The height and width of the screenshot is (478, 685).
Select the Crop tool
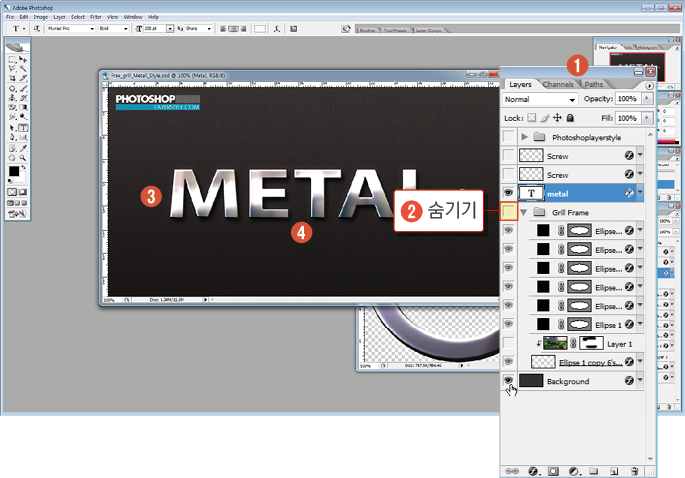pos(12,78)
